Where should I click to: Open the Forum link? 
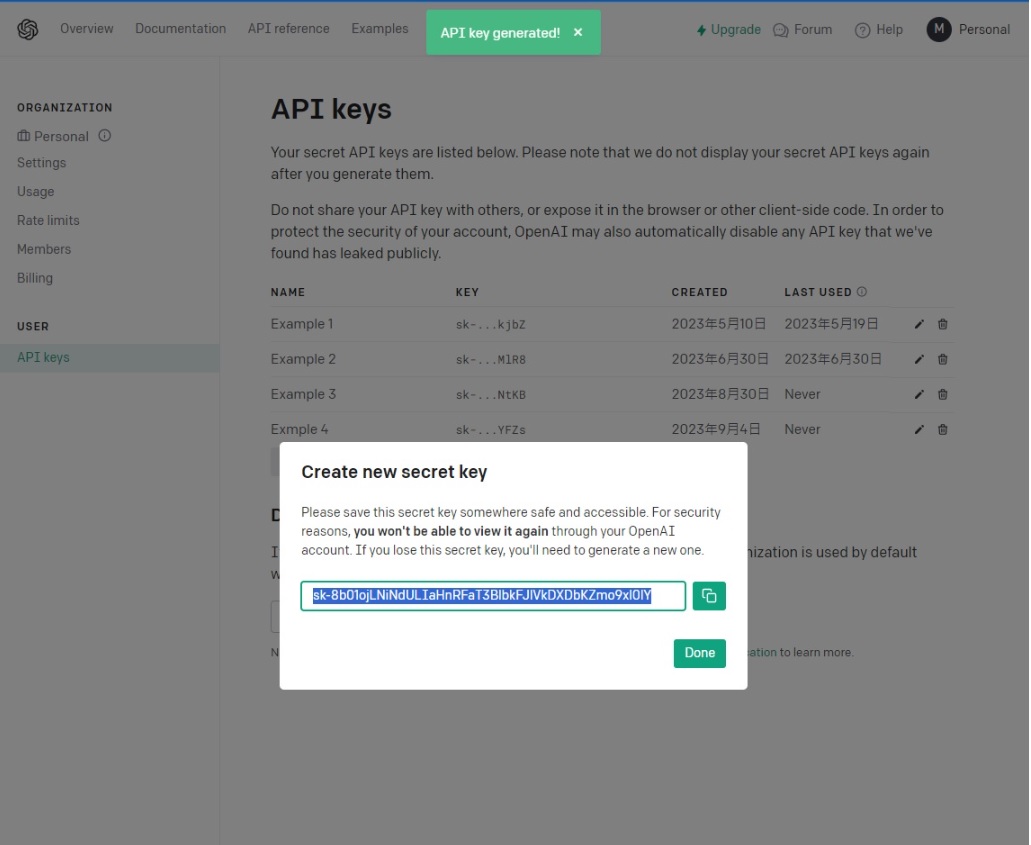coord(802,30)
